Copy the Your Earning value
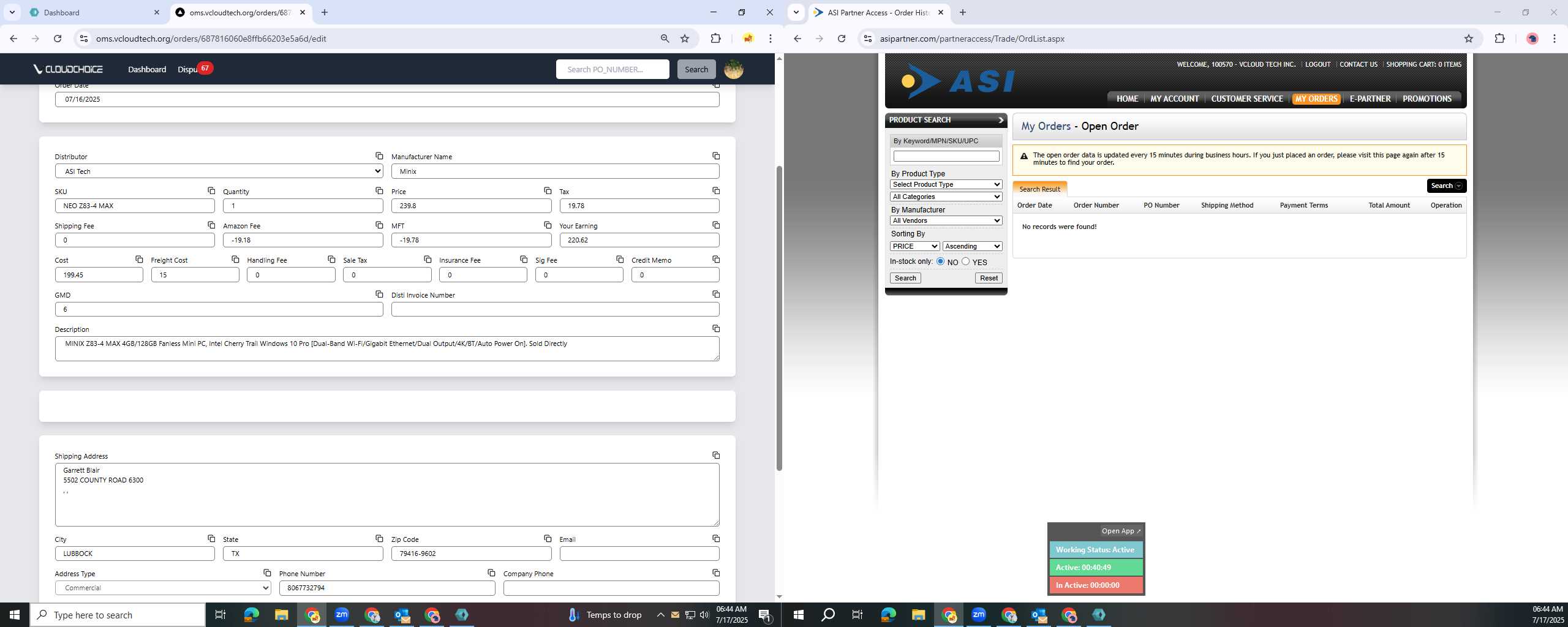 (716, 225)
